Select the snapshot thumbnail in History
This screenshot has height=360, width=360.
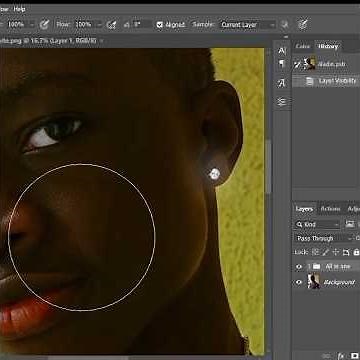310,64
